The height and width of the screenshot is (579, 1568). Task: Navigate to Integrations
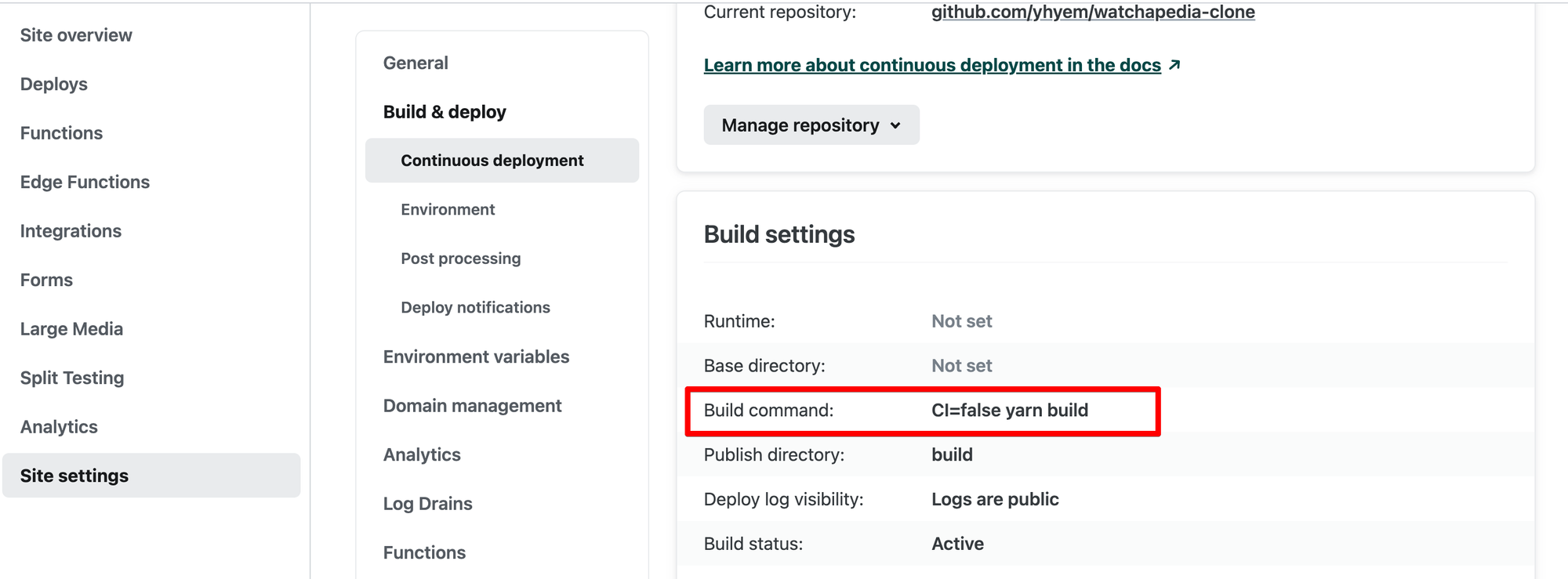[x=71, y=231]
